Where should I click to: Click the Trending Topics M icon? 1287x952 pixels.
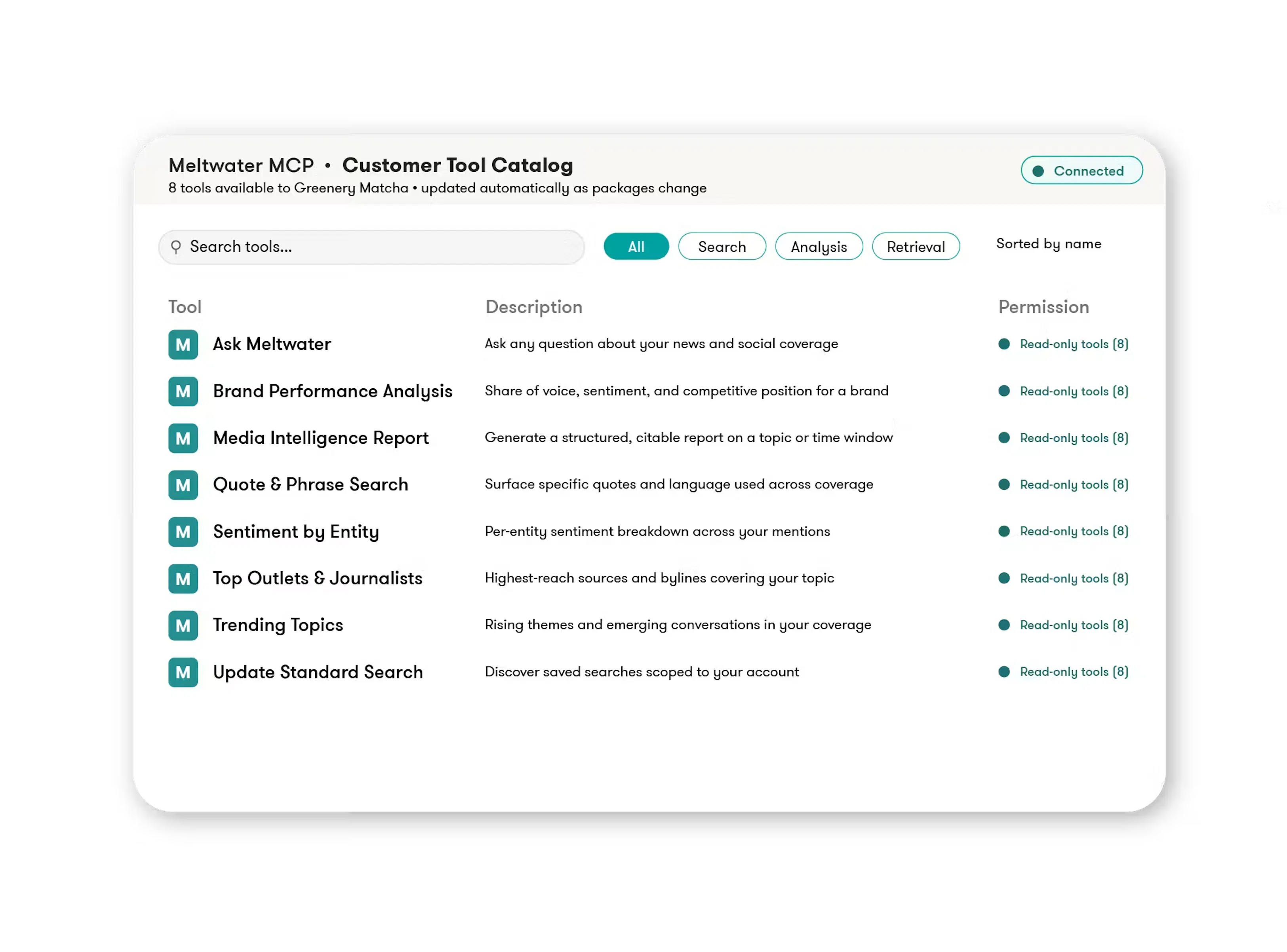(183, 626)
